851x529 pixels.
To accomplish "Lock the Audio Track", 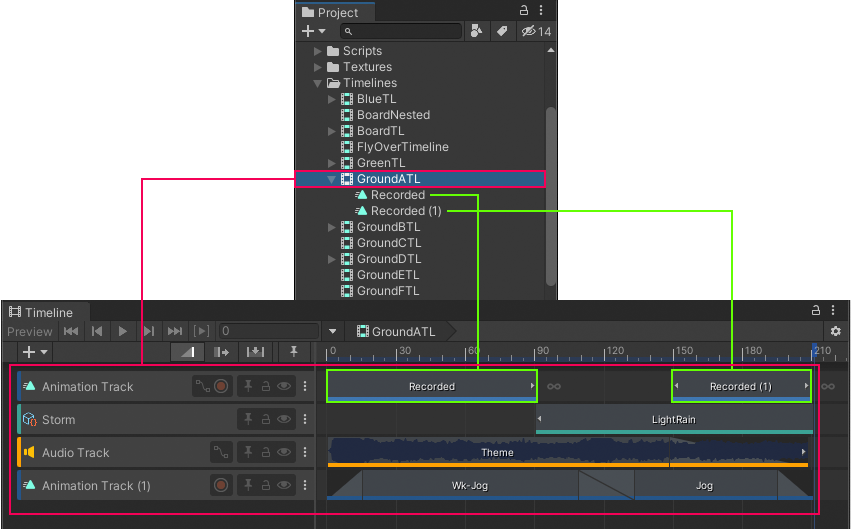I will [x=266, y=452].
